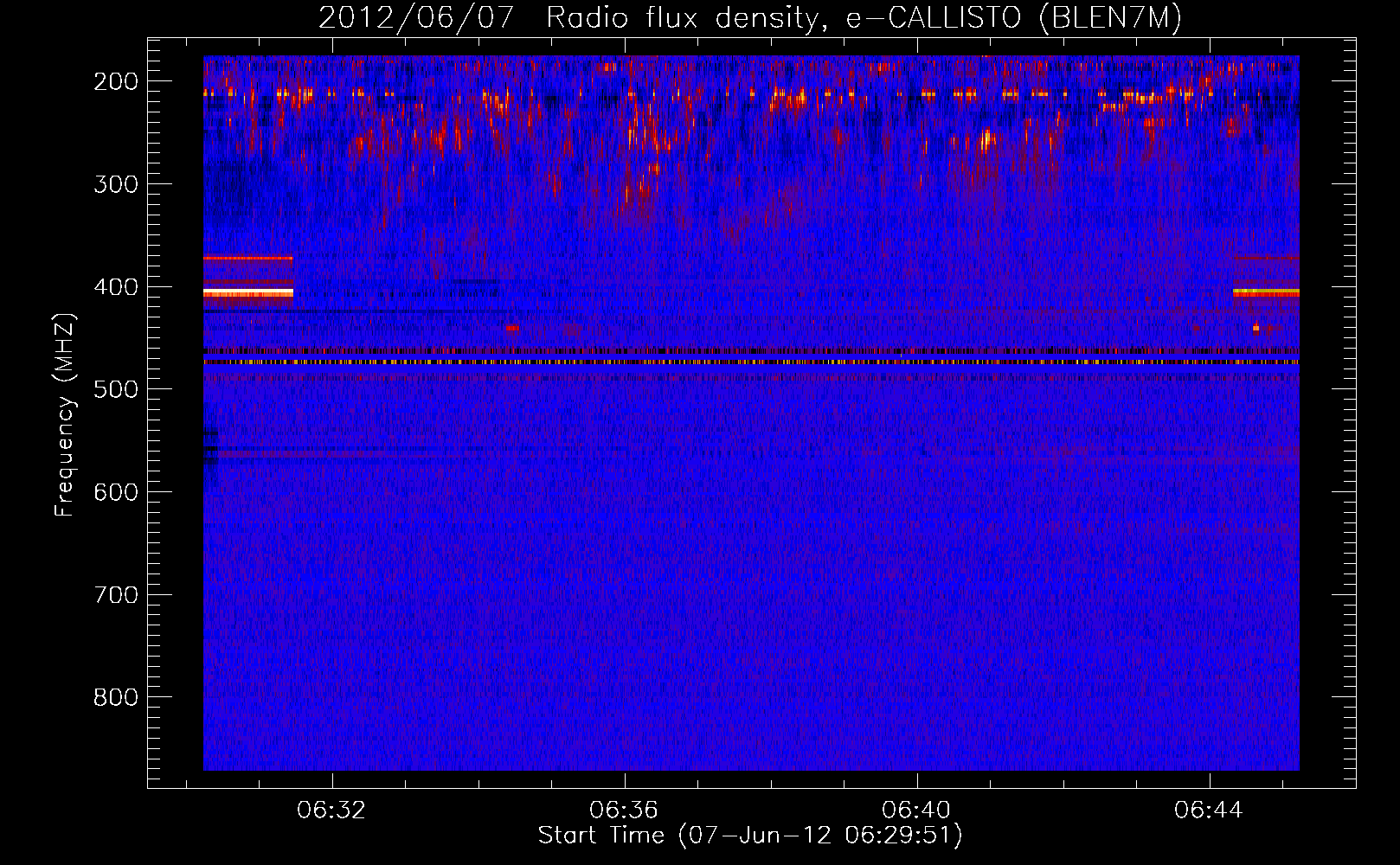
Task: Click the 600 frequency tick label
Action: (x=116, y=492)
